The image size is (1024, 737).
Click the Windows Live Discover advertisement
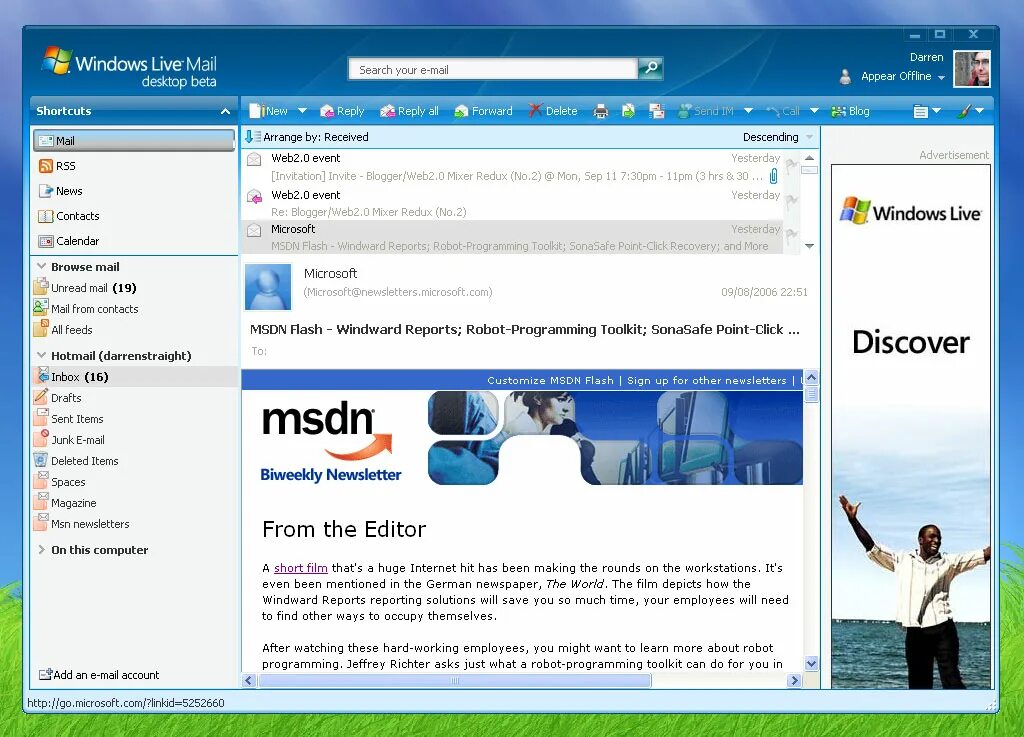coord(911,427)
